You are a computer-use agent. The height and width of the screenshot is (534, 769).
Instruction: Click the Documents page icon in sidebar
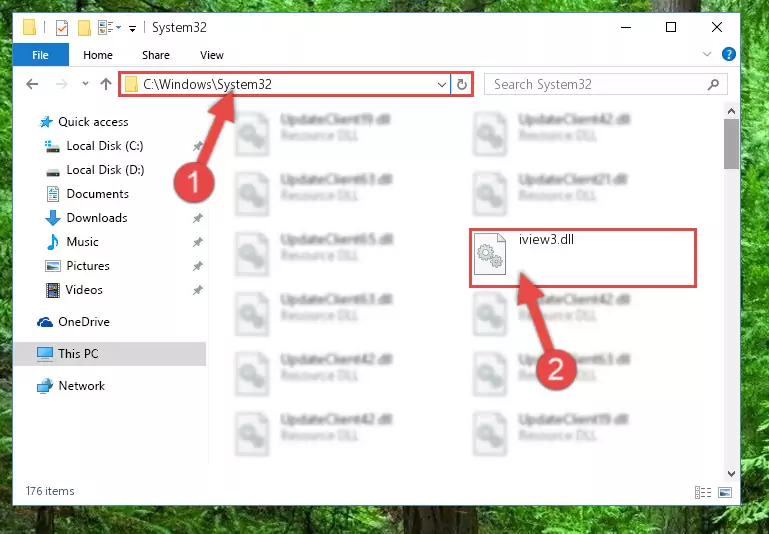tap(53, 194)
